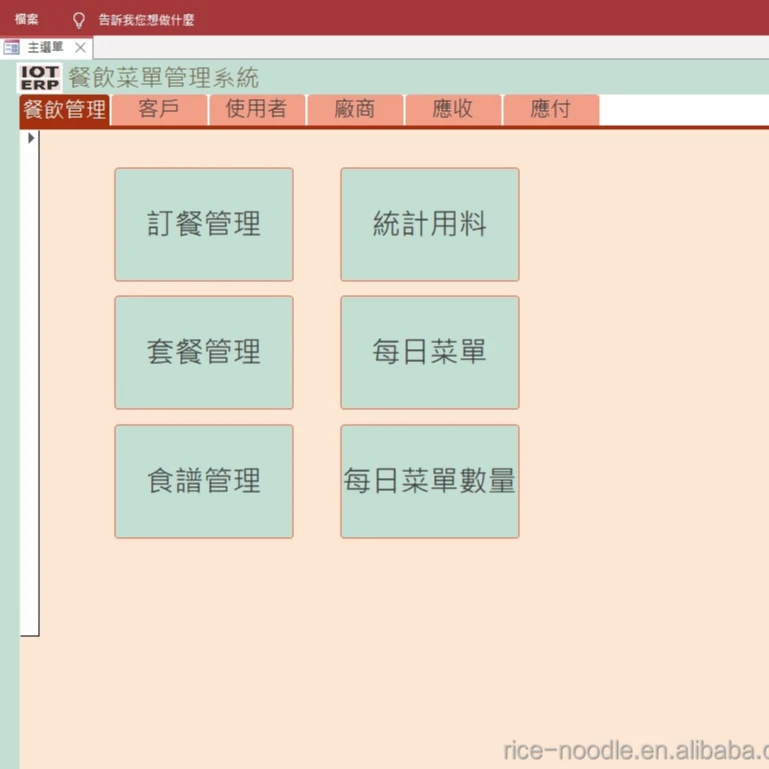The height and width of the screenshot is (769, 769).
Task: Open the 每日菜單數量 button
Action: (x=430, y=482)
